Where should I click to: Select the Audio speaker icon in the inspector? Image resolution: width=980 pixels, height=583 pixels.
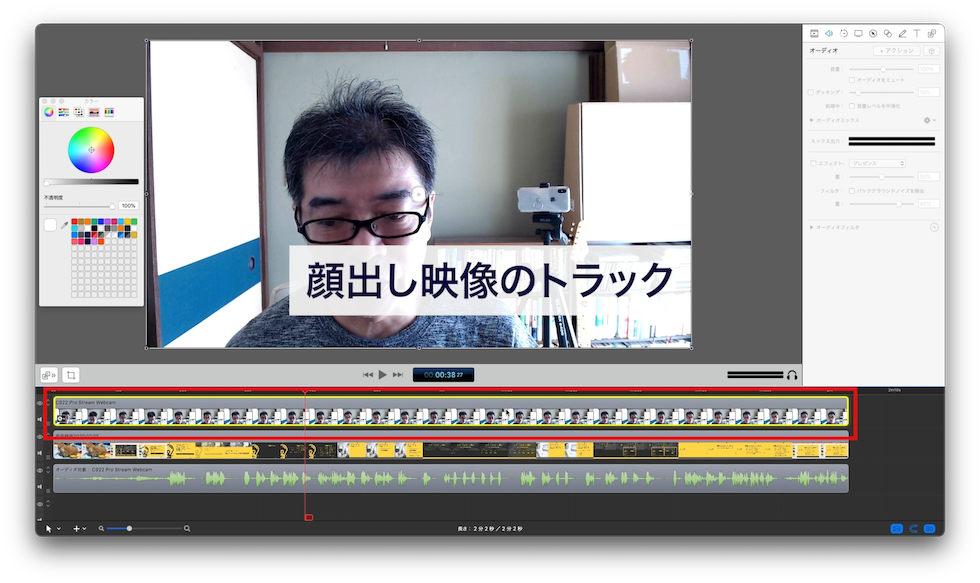[x=829, y=33]
